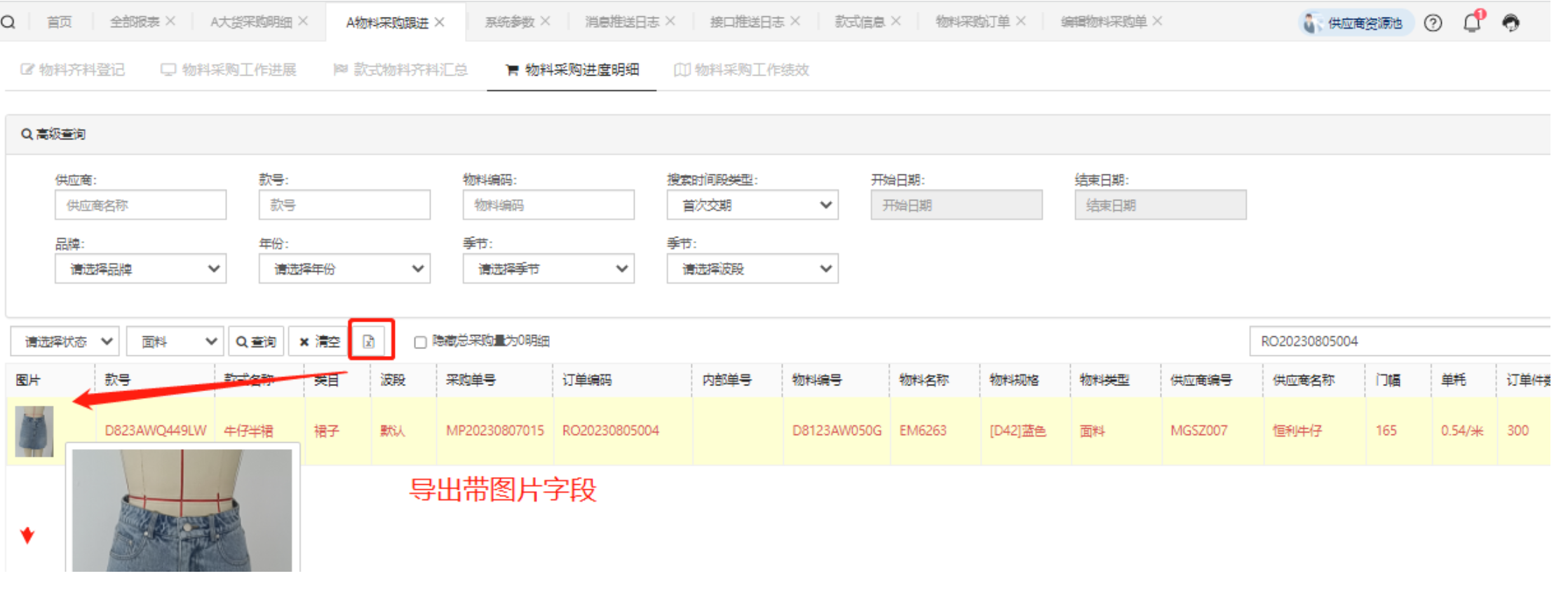Expand the 搜索时间段类型 dropdown

[x=752, y=205]
